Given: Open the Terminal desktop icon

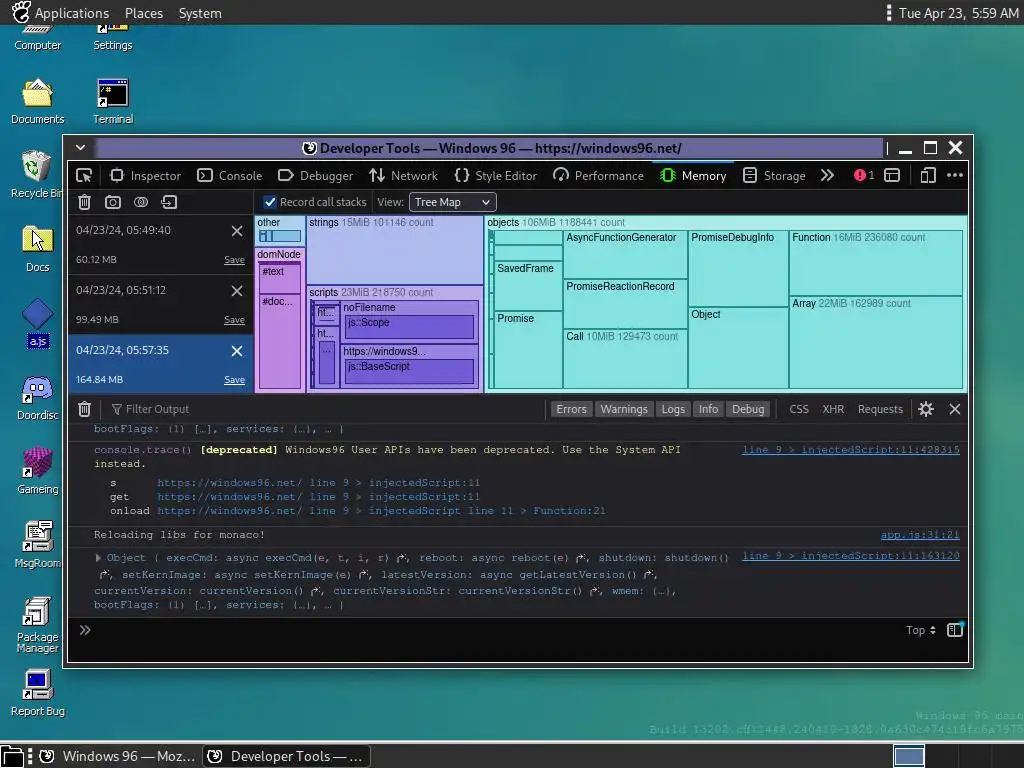Looking at the screenshot, I should [113, 102].
